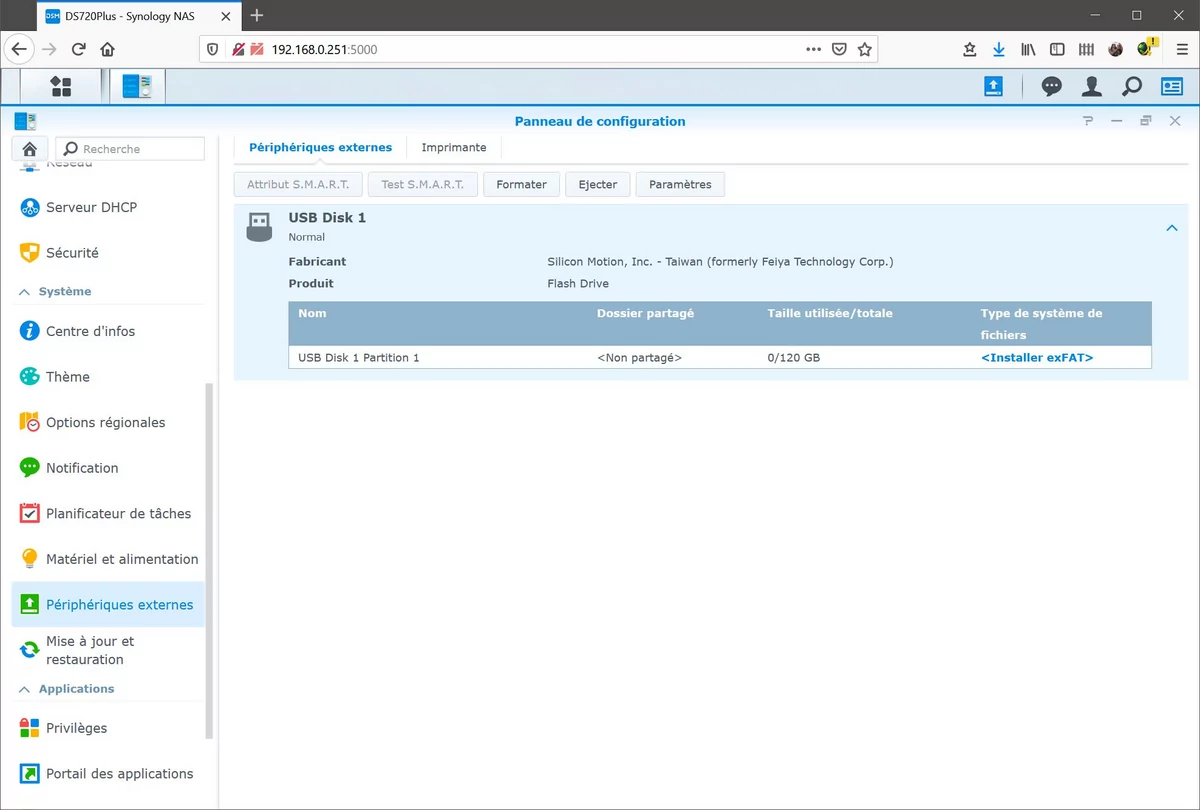Viewport: 1200px width, 810px height.
Task: Click the Installer exFAT link
Action: coord(1037,357)
